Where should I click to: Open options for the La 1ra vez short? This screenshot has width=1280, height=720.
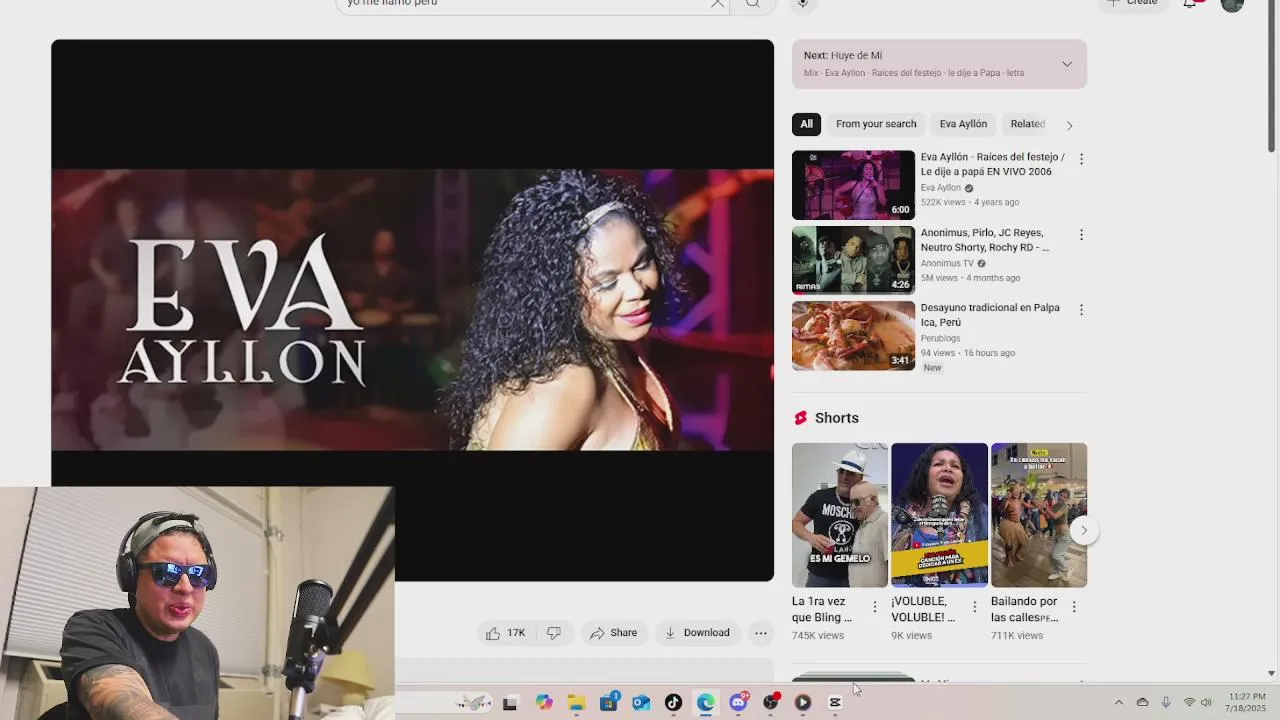click(x=875, y=607)
